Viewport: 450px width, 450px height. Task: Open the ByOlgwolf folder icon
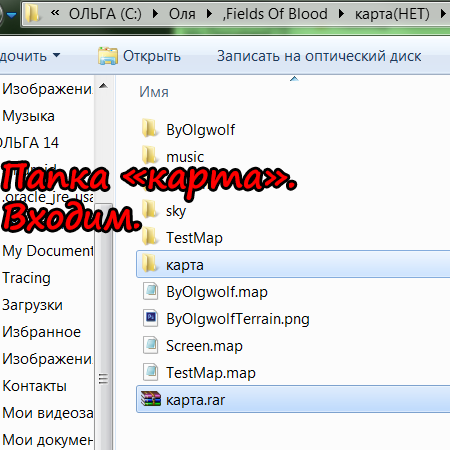pyautogui.click(x=149, y=129)
